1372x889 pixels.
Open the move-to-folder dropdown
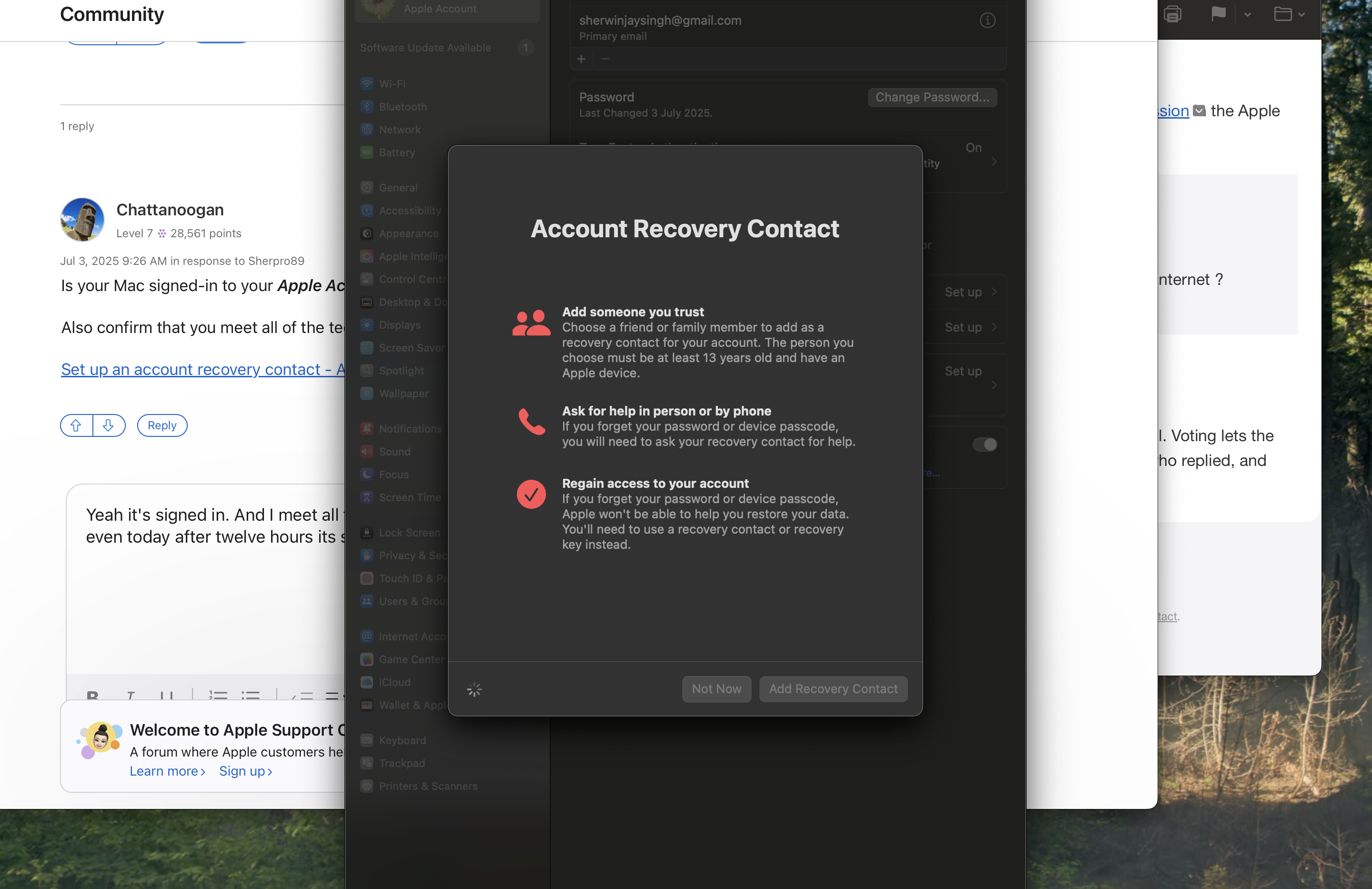pyautogui.click(x=1289, y=14)
